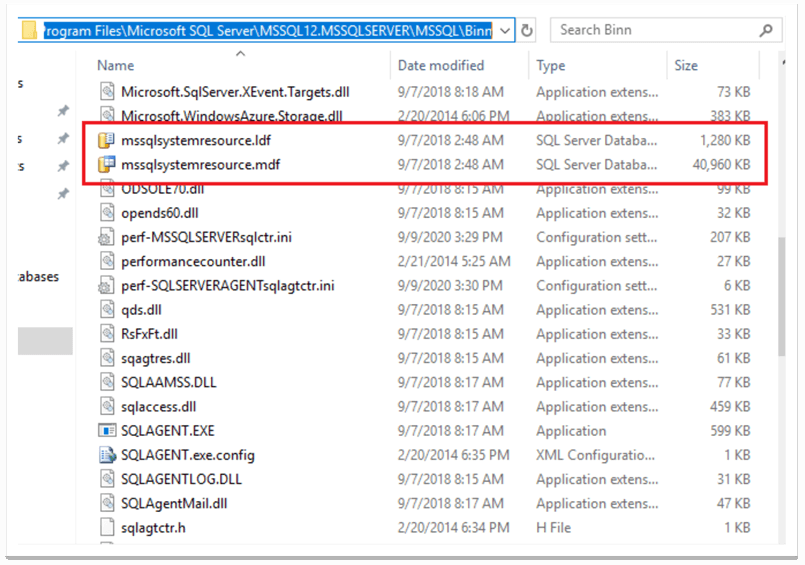This screenshot has height=565, width=805.
Task: Click icon of RsFxFt.dll
Action: [x=106, y=334]
